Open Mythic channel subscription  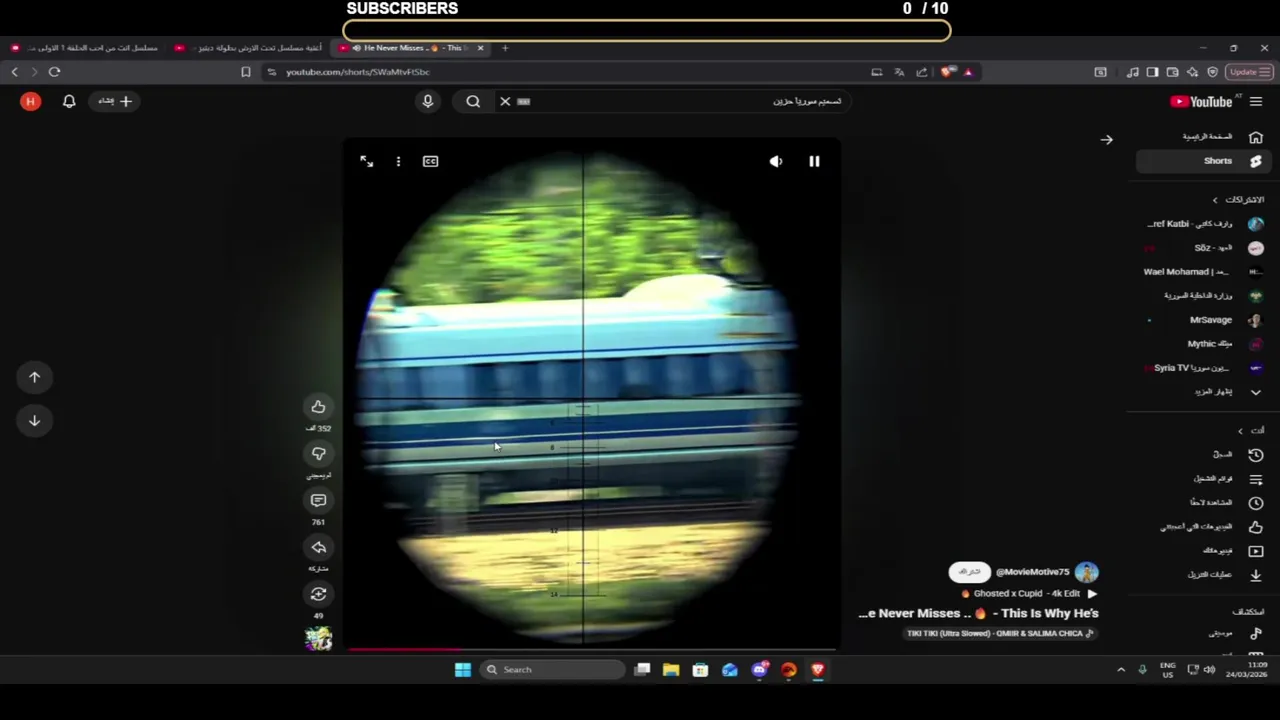1203,344
